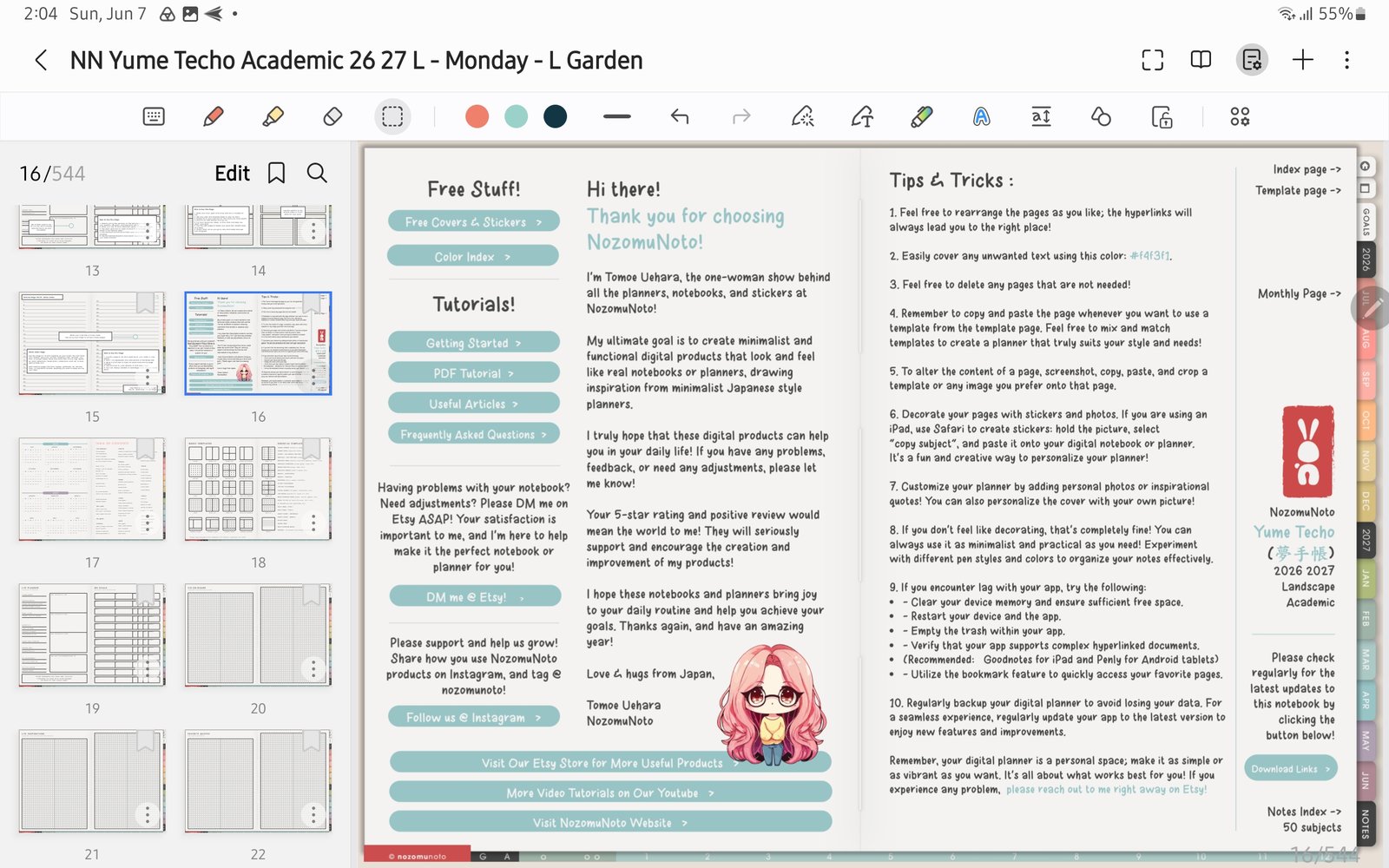Toggle bookmark on page 15 thumbnail
The image size is (1389, 868).
point(145,302)
